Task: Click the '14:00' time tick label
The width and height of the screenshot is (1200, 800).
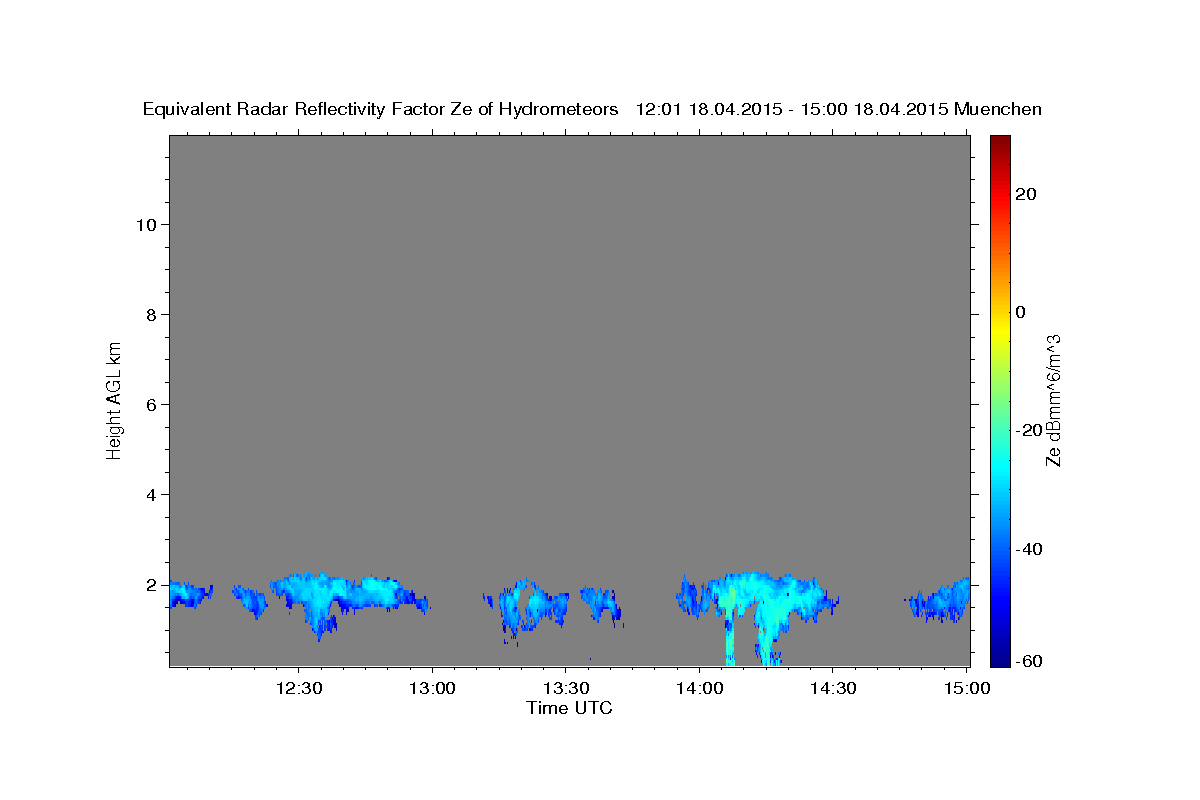Action: (x=699, y=688)
